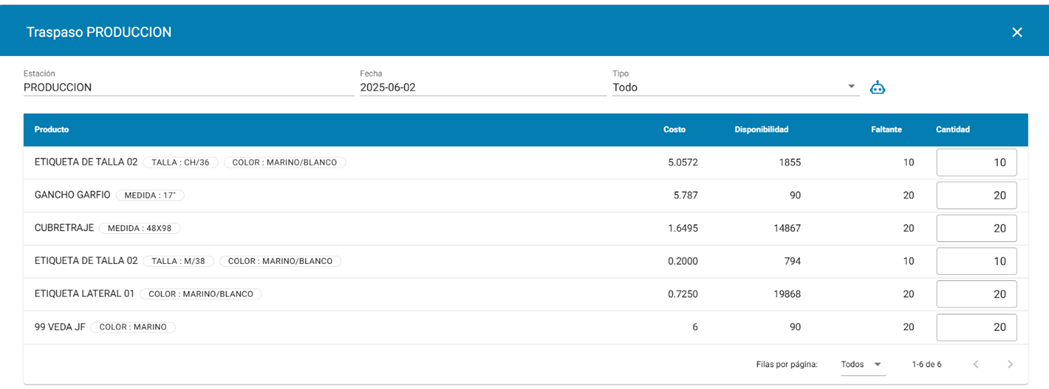Click availability value 19868

tap(786, 294)
